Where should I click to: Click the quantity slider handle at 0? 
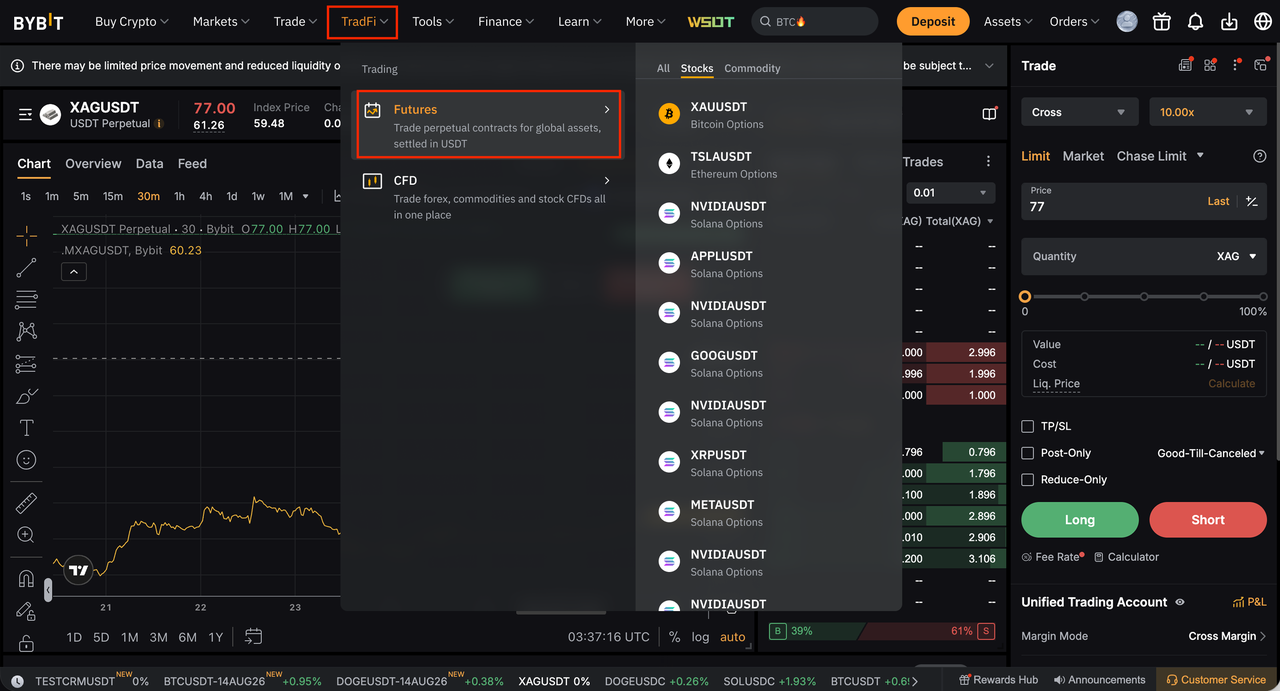tap(1025, 297)
